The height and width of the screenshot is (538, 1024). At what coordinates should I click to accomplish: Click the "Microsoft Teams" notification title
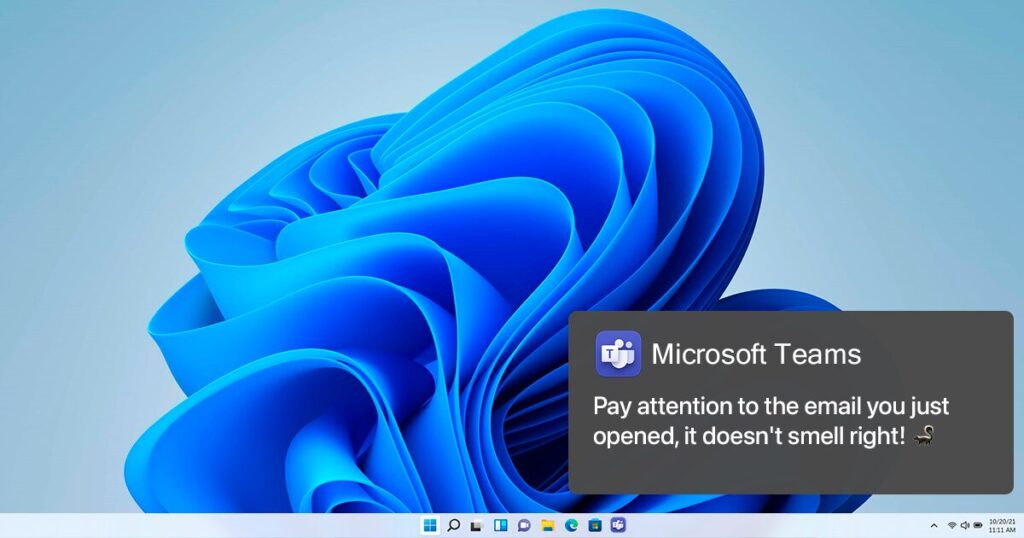(756, 354)
